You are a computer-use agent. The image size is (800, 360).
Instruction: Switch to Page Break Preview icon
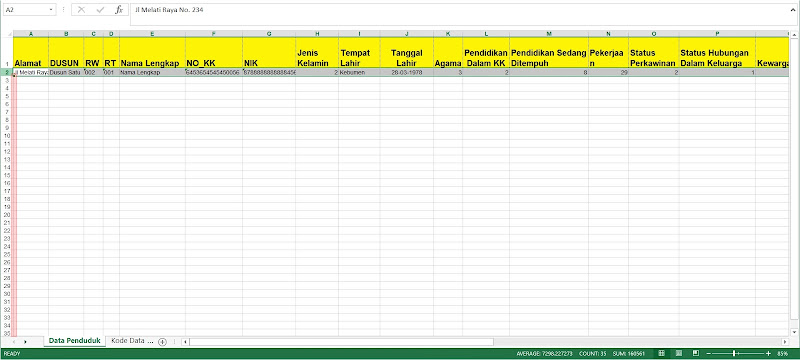point(695,353)
